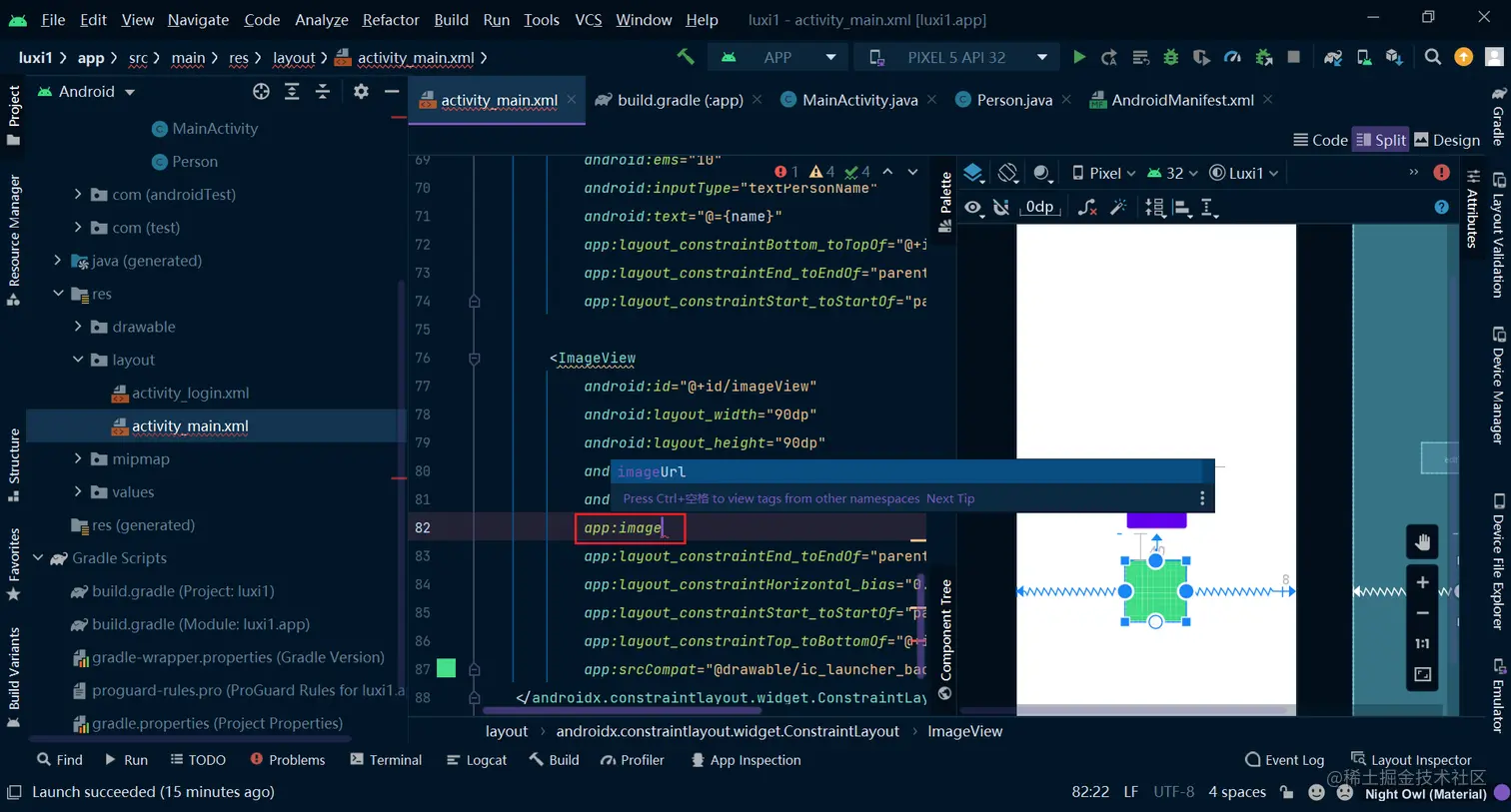Screen dimensions: 1511x812
Task: Open Project panel settings gear
Action: (361, 92)
